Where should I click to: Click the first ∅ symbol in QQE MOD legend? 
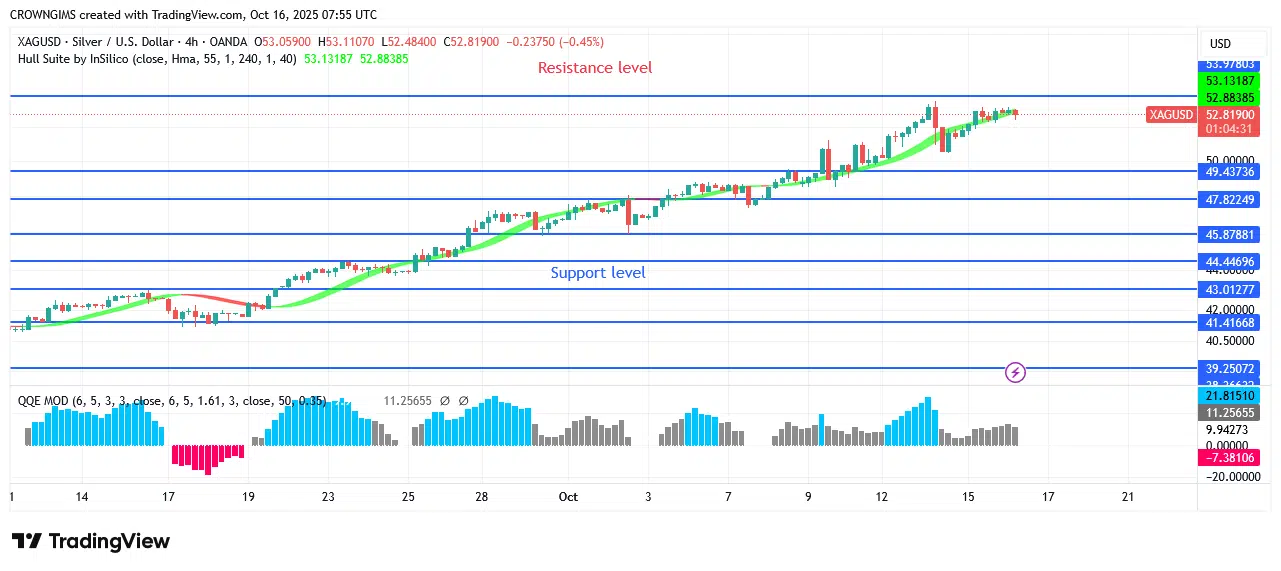pyautogui.click(x=444, y=401)
